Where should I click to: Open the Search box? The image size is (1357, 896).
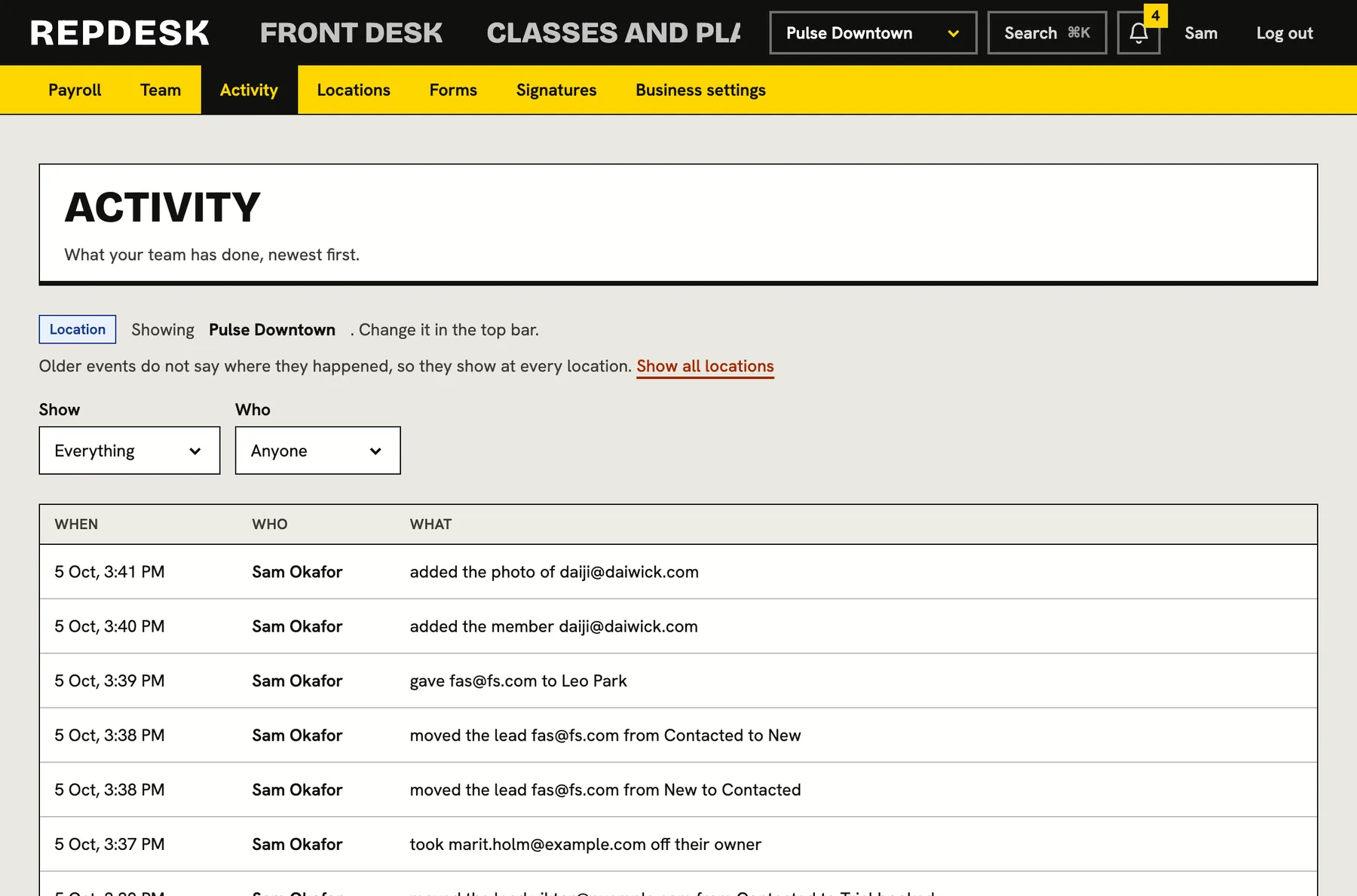(1047, 33)
